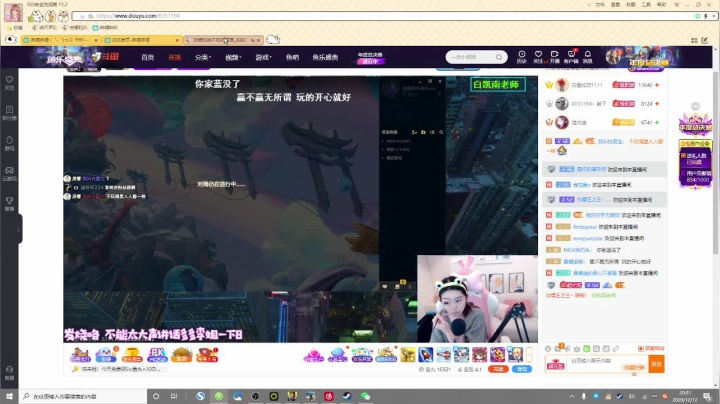
Task: Open the browser profile avatar at top-left
Action: (13, 12)
